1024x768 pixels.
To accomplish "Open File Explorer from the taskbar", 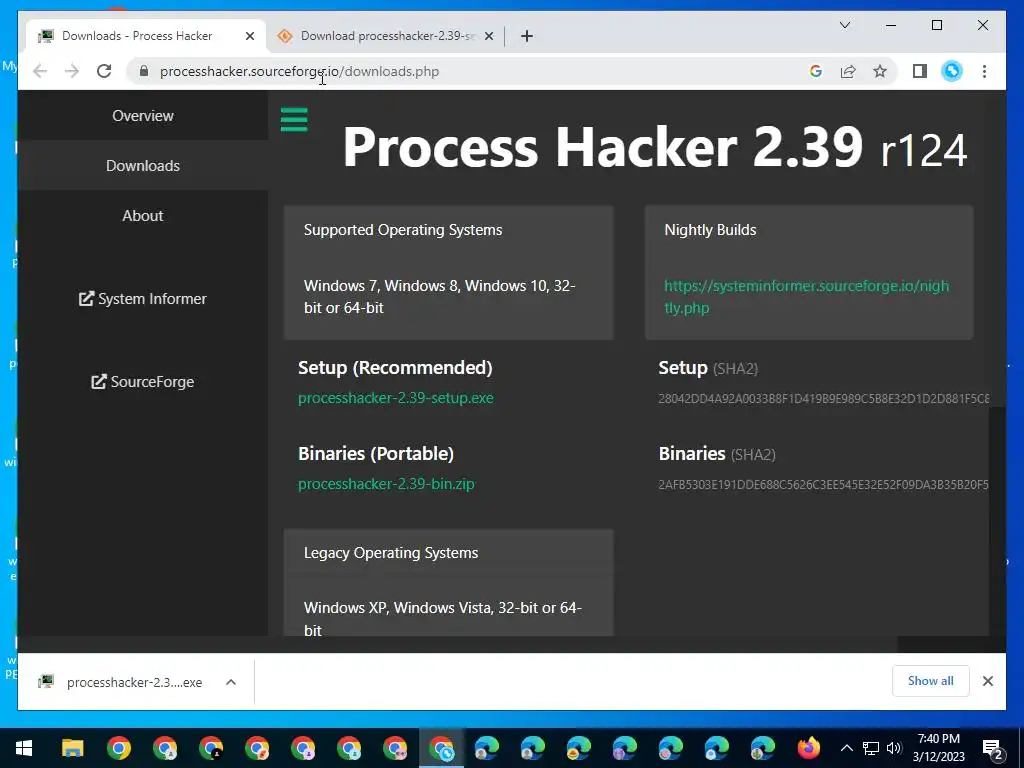I will tap(72, 748).
